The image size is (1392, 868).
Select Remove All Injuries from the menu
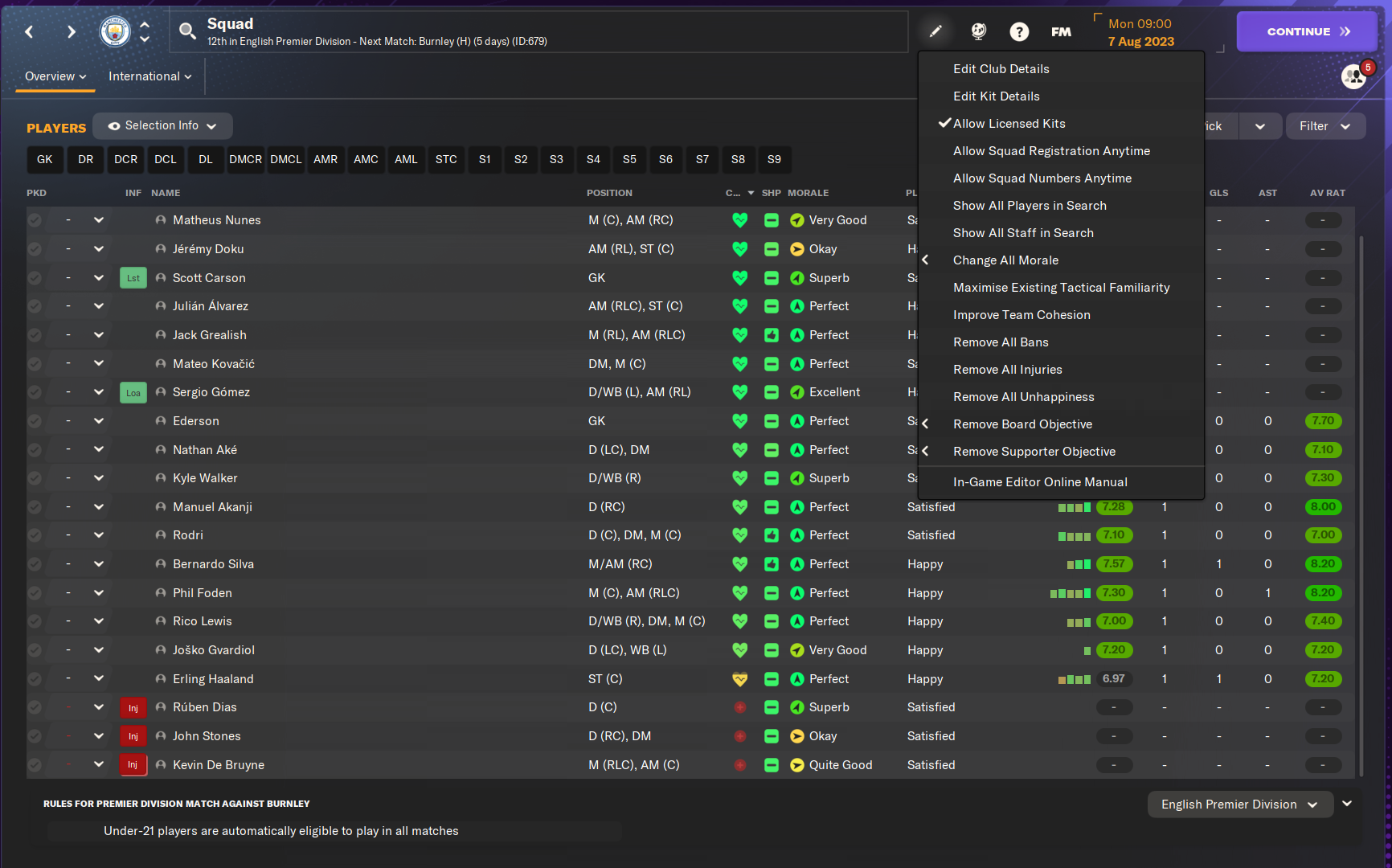[x=1007, y=369]
